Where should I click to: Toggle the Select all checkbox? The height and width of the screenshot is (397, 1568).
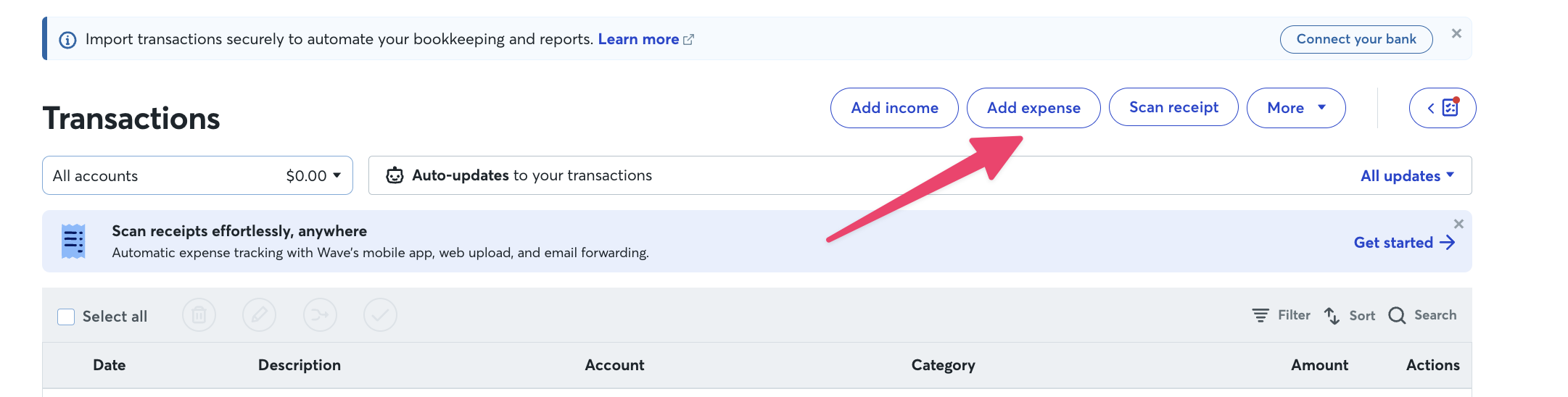coord(66,317)
